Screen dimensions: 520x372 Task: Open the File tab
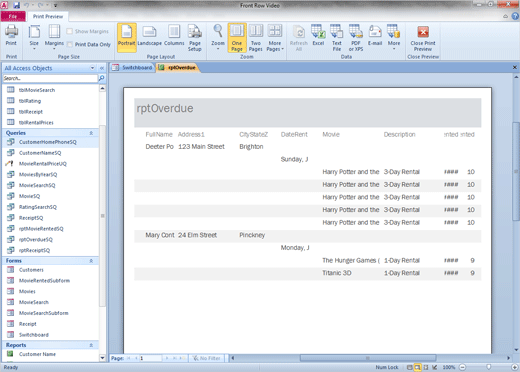[13, 16]
